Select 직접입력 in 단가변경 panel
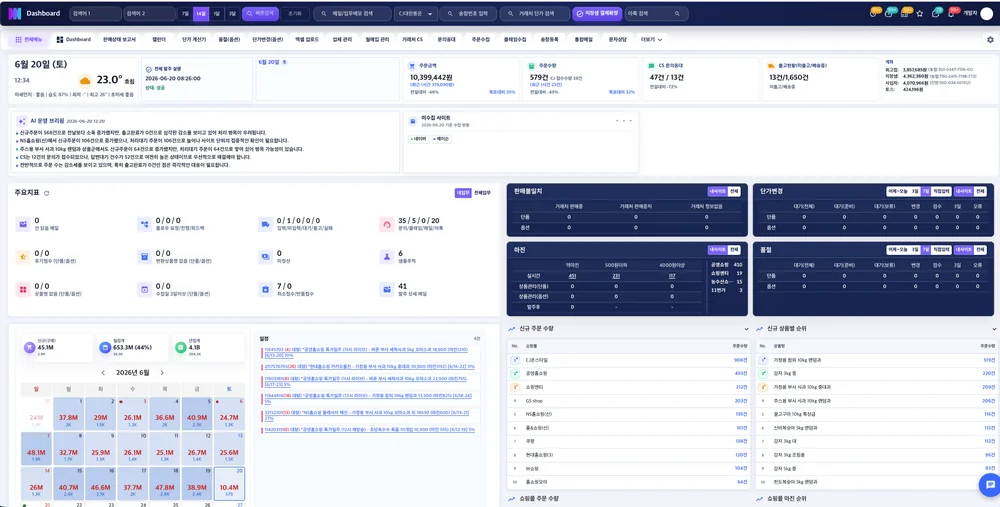The width and height of the screenshot is (1000, 507). pos(941,191)
